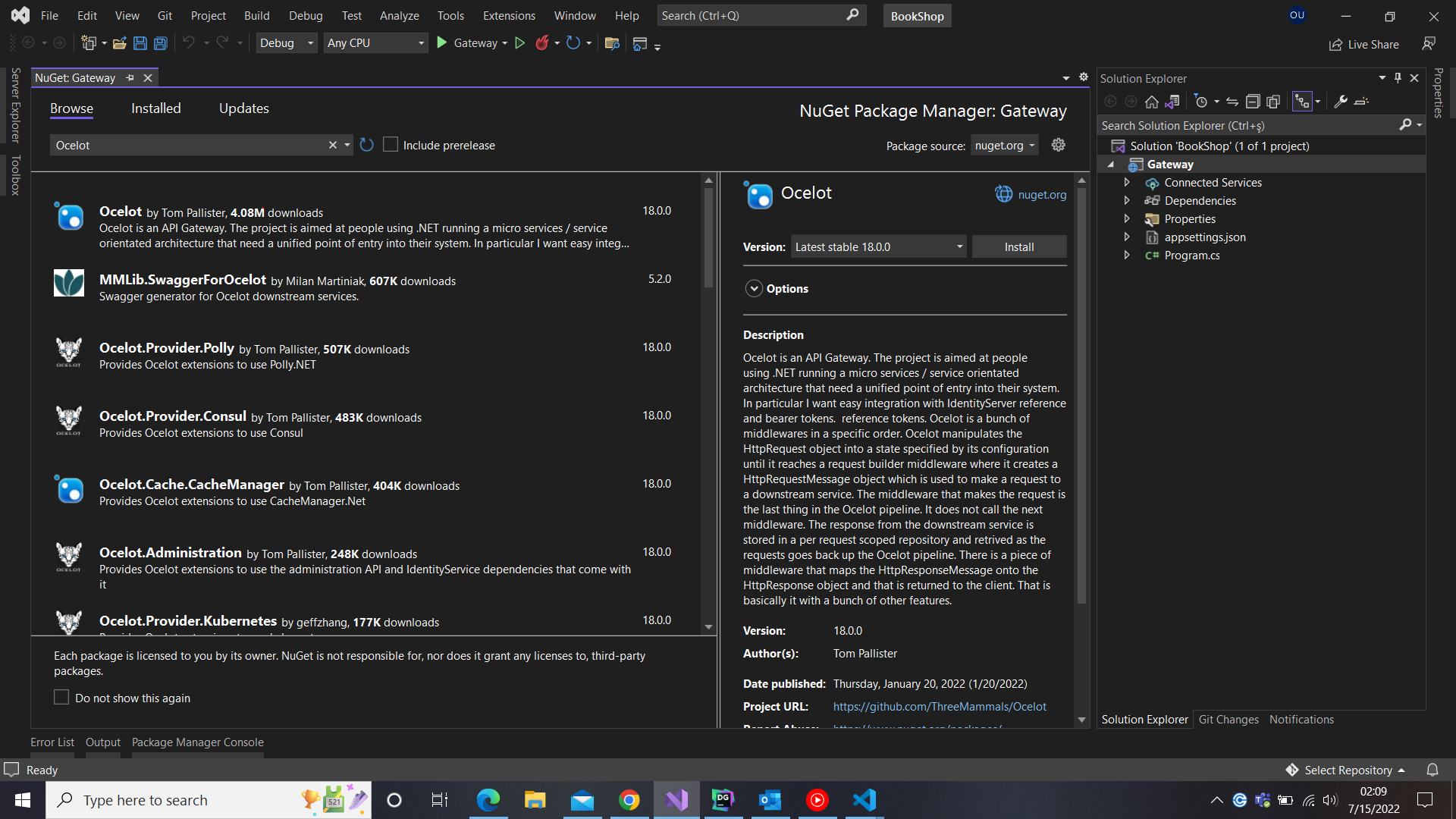Expand the Options section
The height and width of the screenshot is (819, 1456).
754,288
